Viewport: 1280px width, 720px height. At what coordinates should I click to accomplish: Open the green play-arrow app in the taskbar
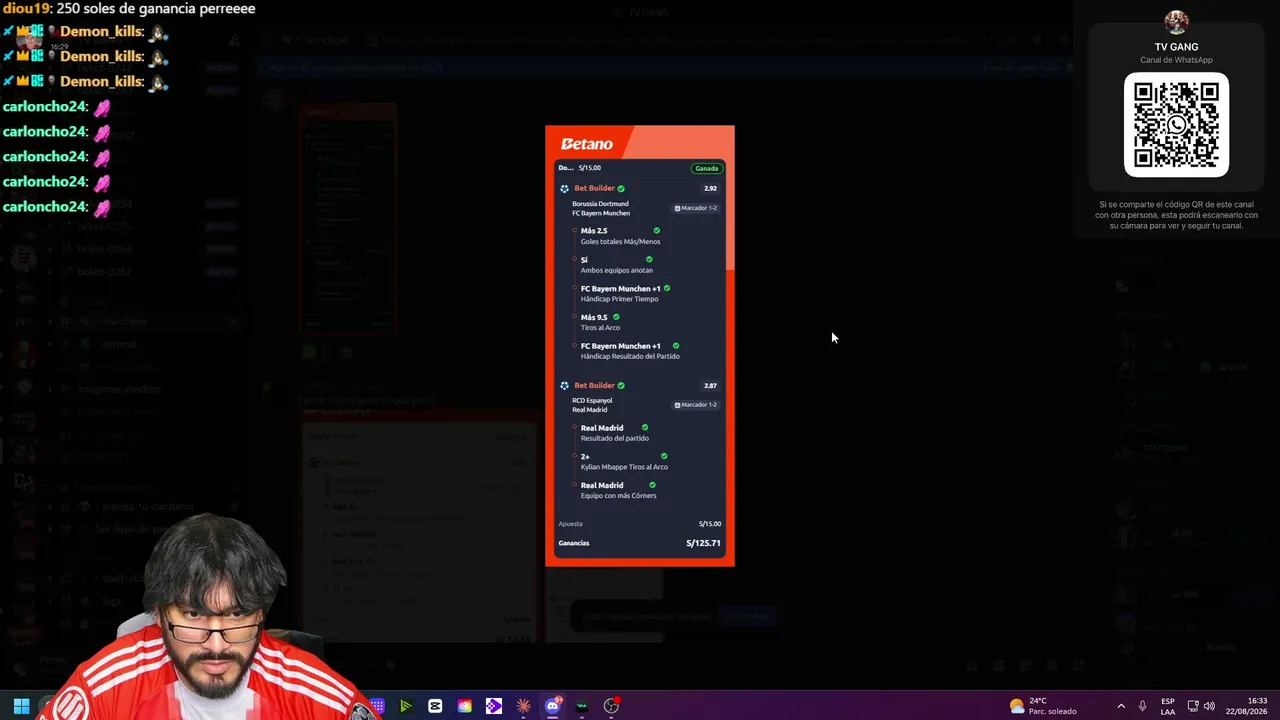pyautogui.click(x=405, y=706)
